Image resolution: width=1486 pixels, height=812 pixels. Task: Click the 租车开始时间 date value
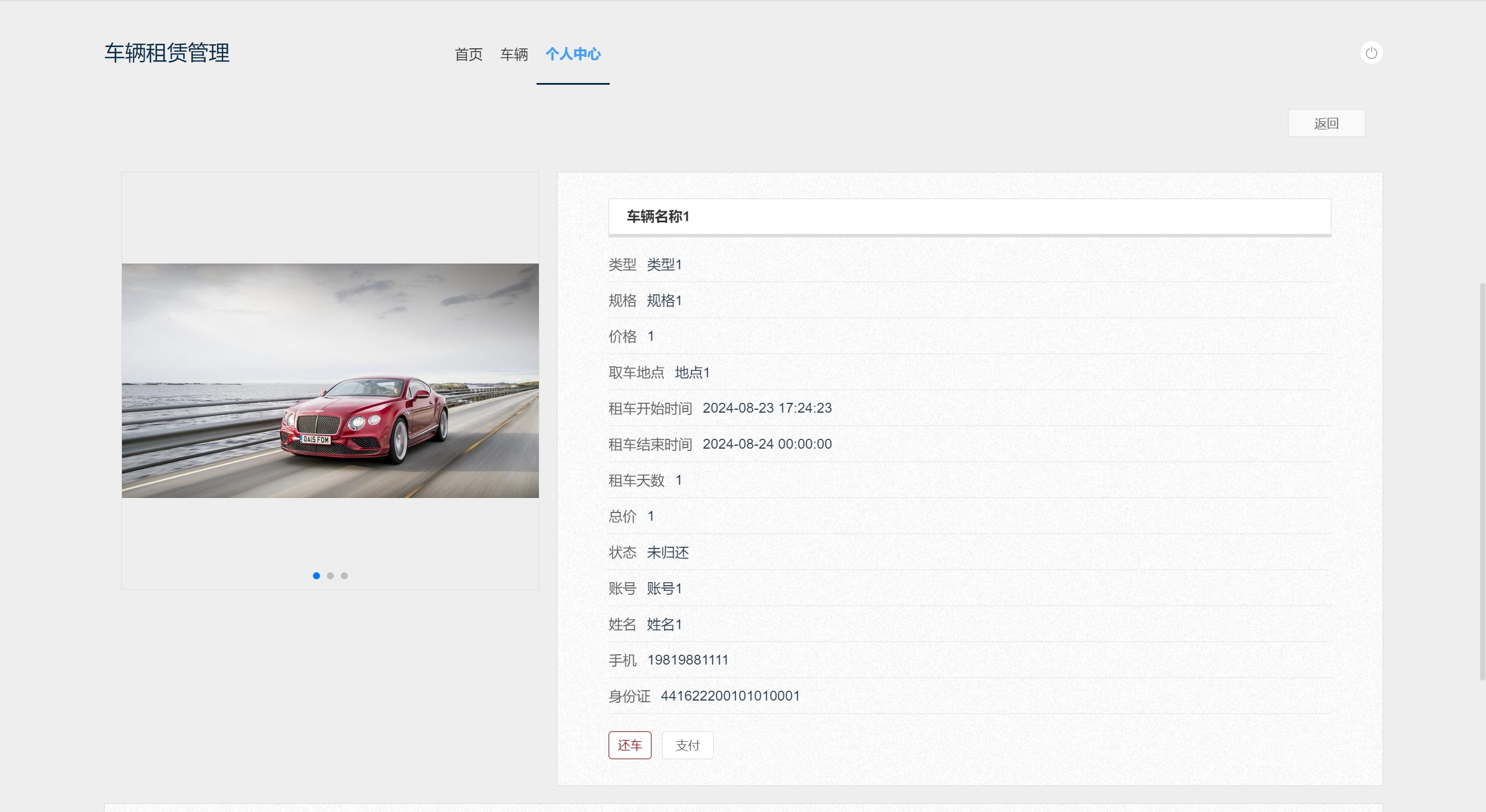tap(767, 408)
